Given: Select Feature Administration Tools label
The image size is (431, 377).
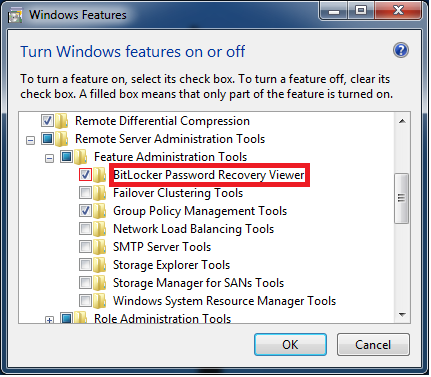Looking at the screenshot, I should 171,157.
